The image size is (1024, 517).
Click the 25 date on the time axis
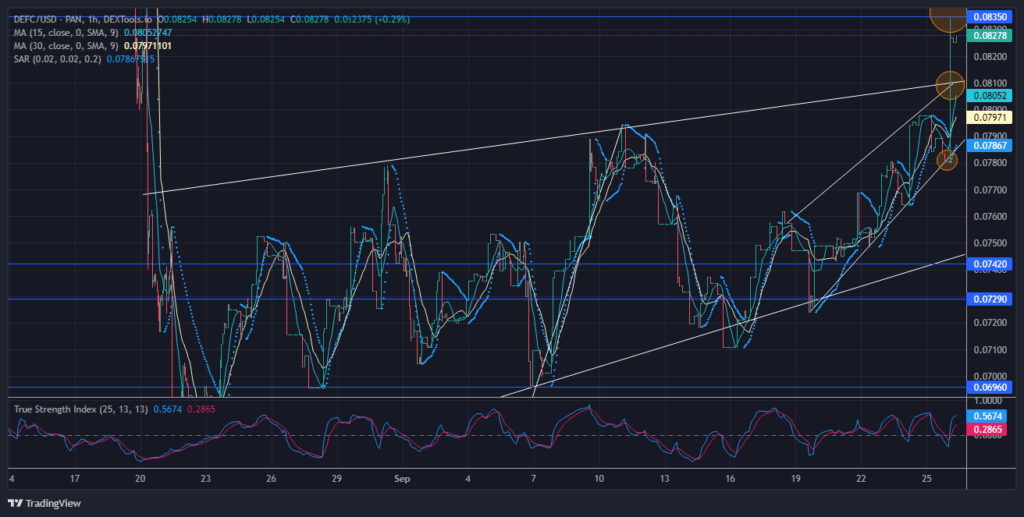(x=927, y=478)
